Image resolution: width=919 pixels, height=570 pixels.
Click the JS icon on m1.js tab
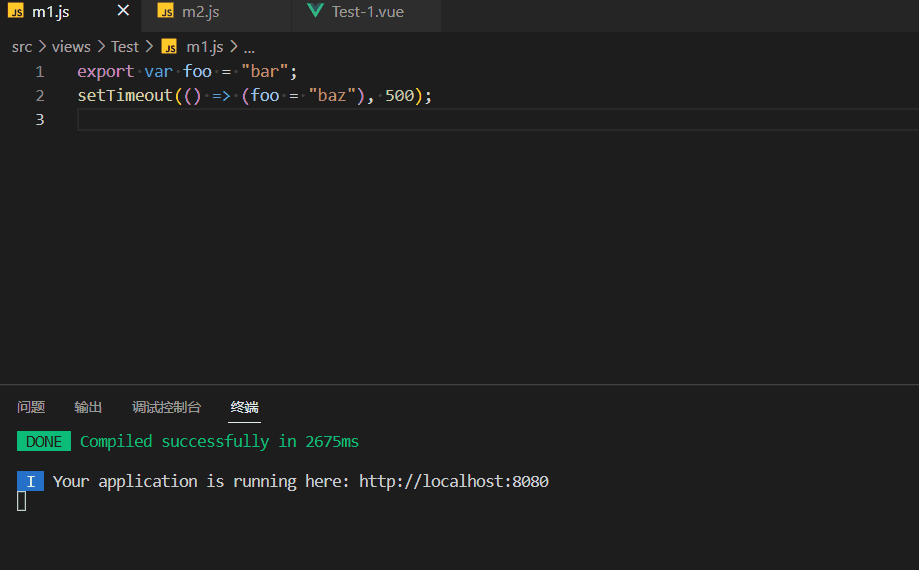(16, 11)
